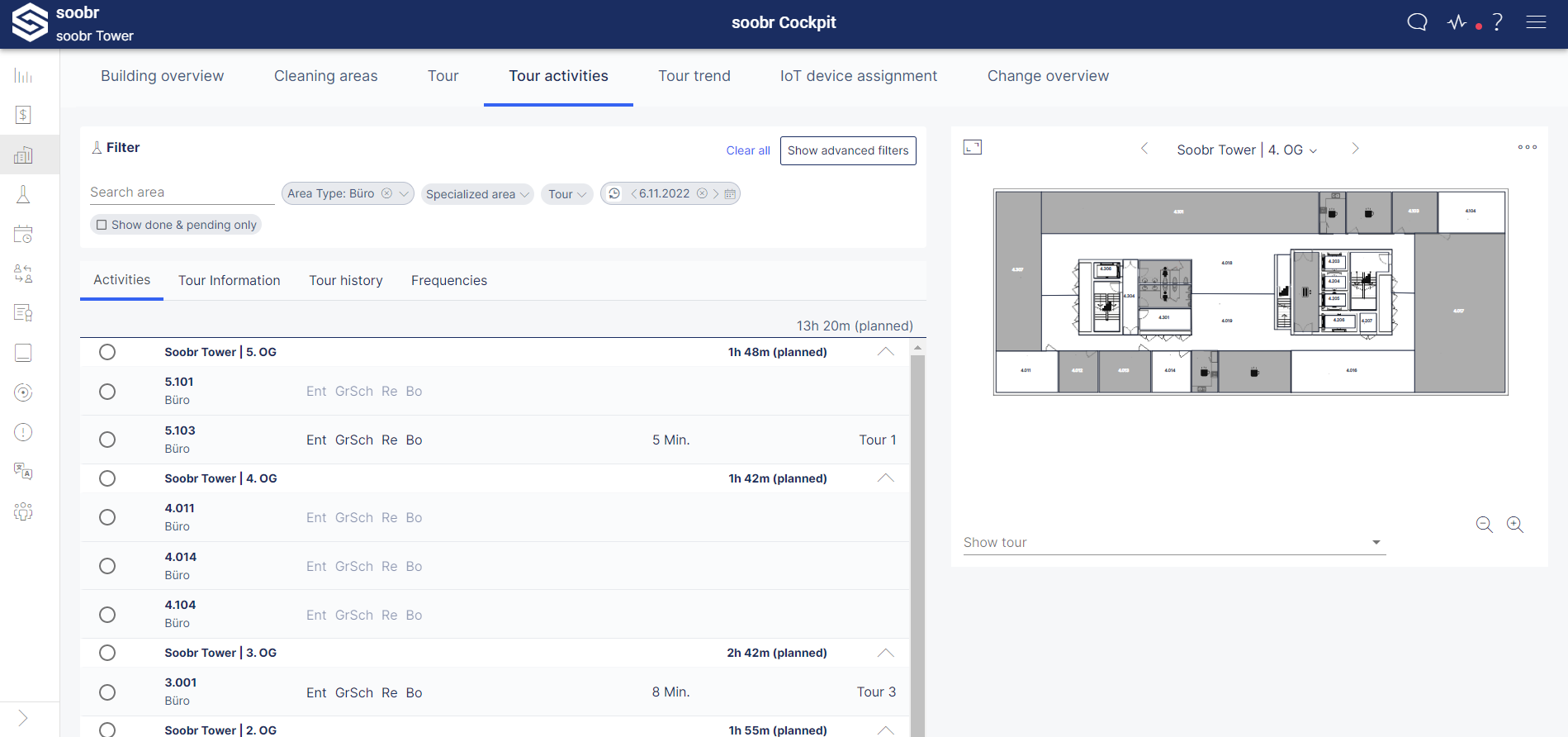Screen dimensions: 1568x737
Task: Select radio for room 4.011
Action: click(107, 517)
